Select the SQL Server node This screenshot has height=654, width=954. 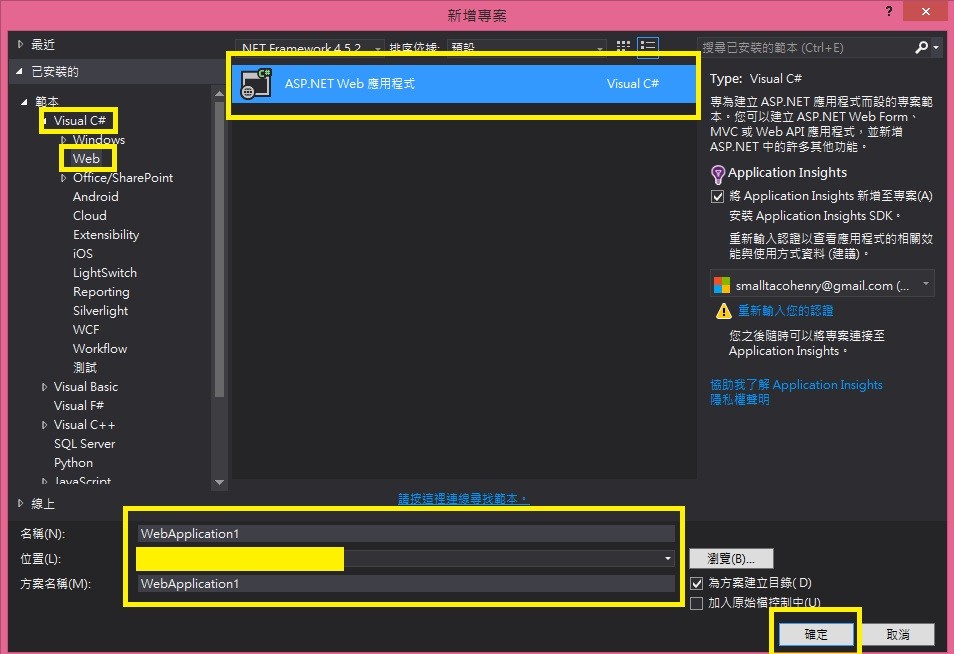tap(85, 444)
